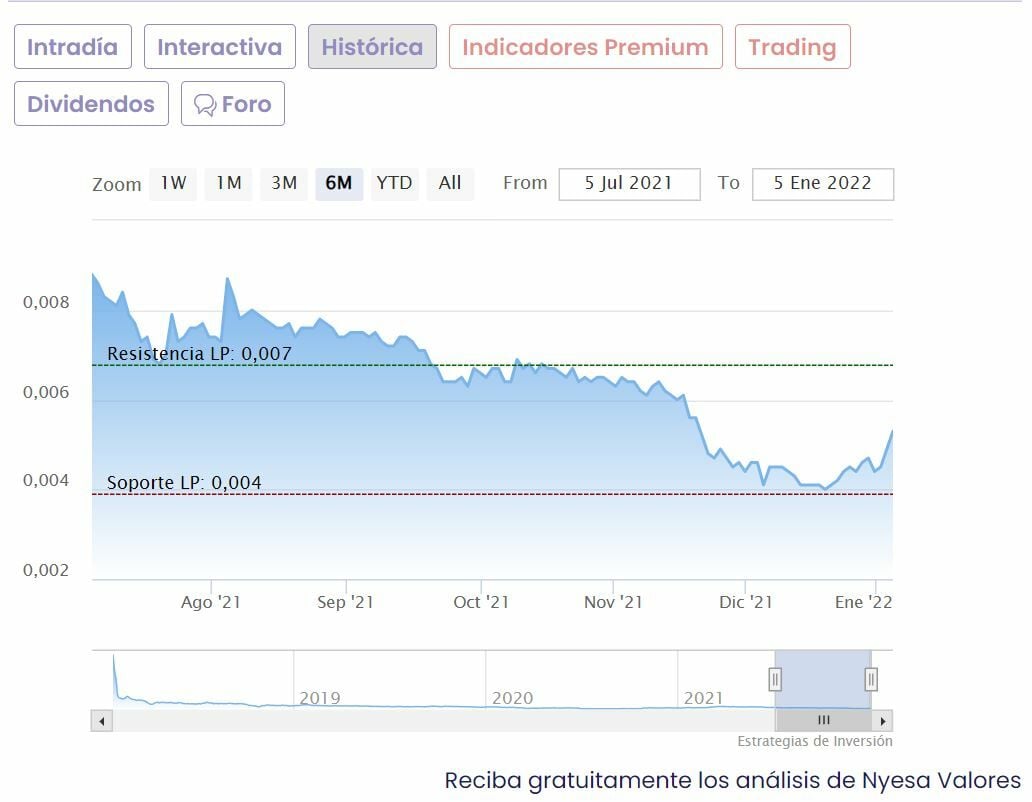Open the Dividendos tab
The width and height of the screenshot is (1032, 802).
click(x=91, y=104)
